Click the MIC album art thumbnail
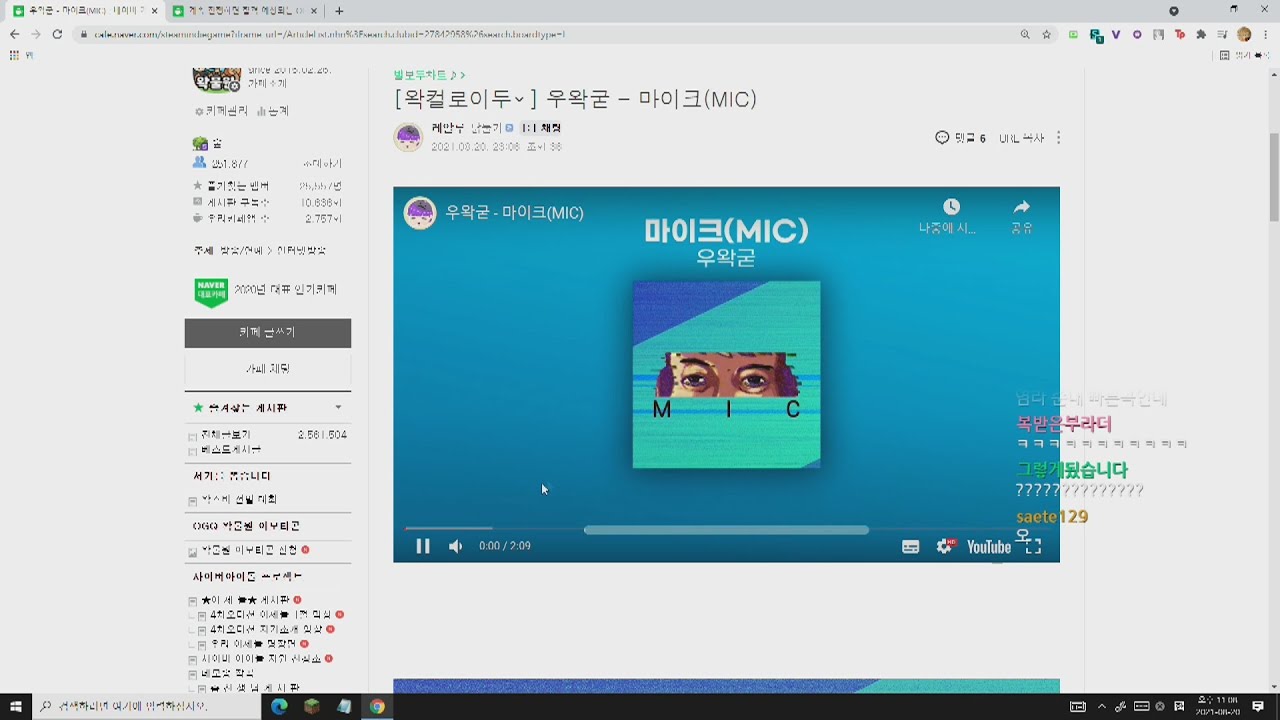The height and width of the screenshot is (720, 1280). (x=726, y=374)
